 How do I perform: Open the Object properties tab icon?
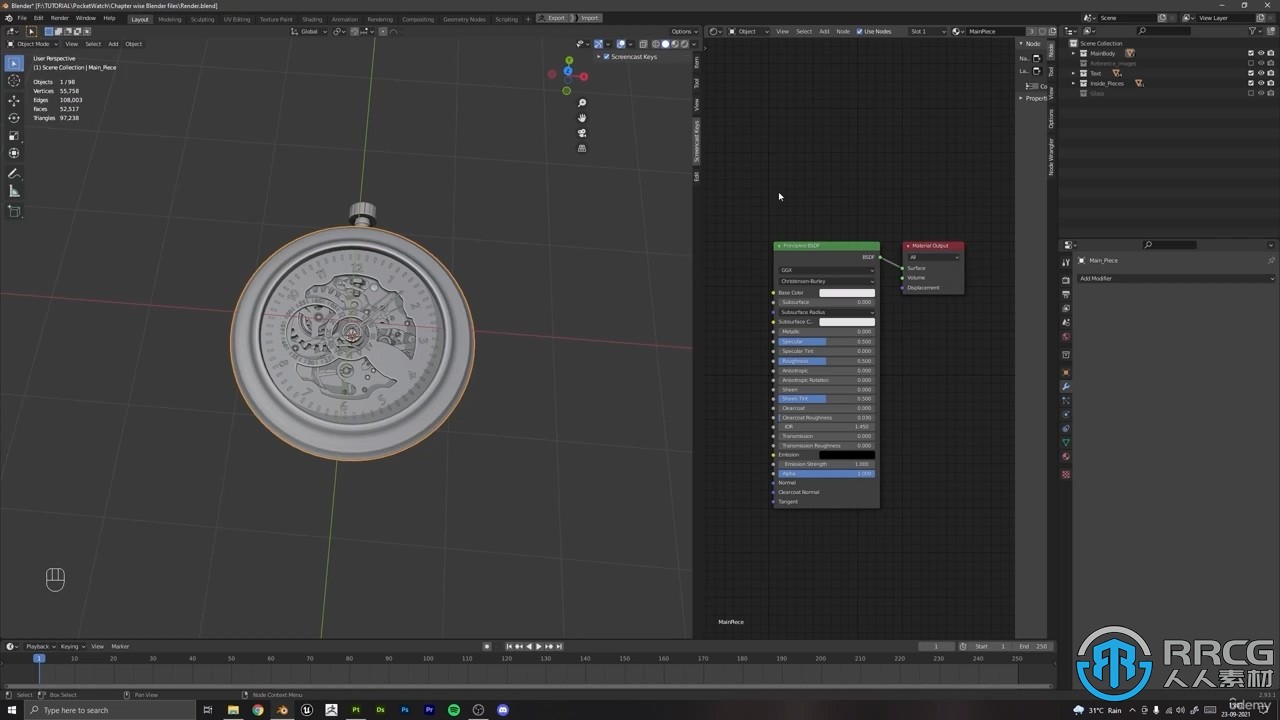click(1066, 372)
